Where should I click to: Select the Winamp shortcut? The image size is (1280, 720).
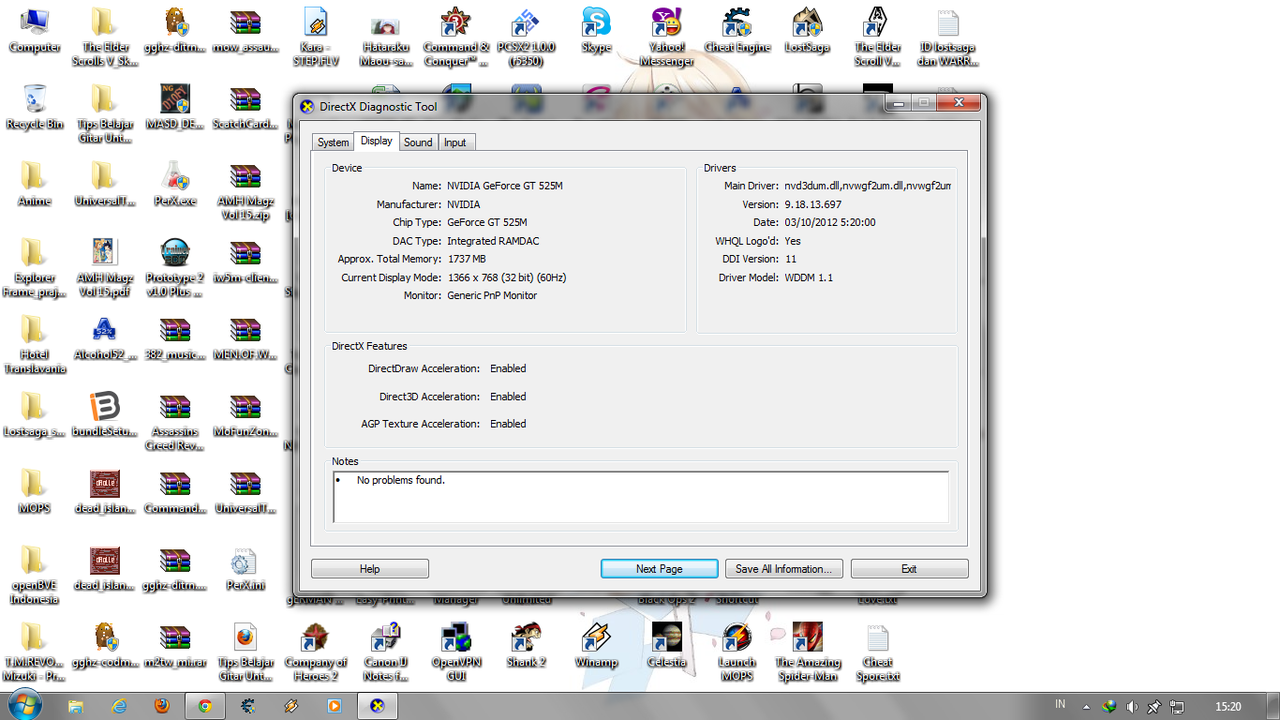pyautogui.click(x=596, y=645)
